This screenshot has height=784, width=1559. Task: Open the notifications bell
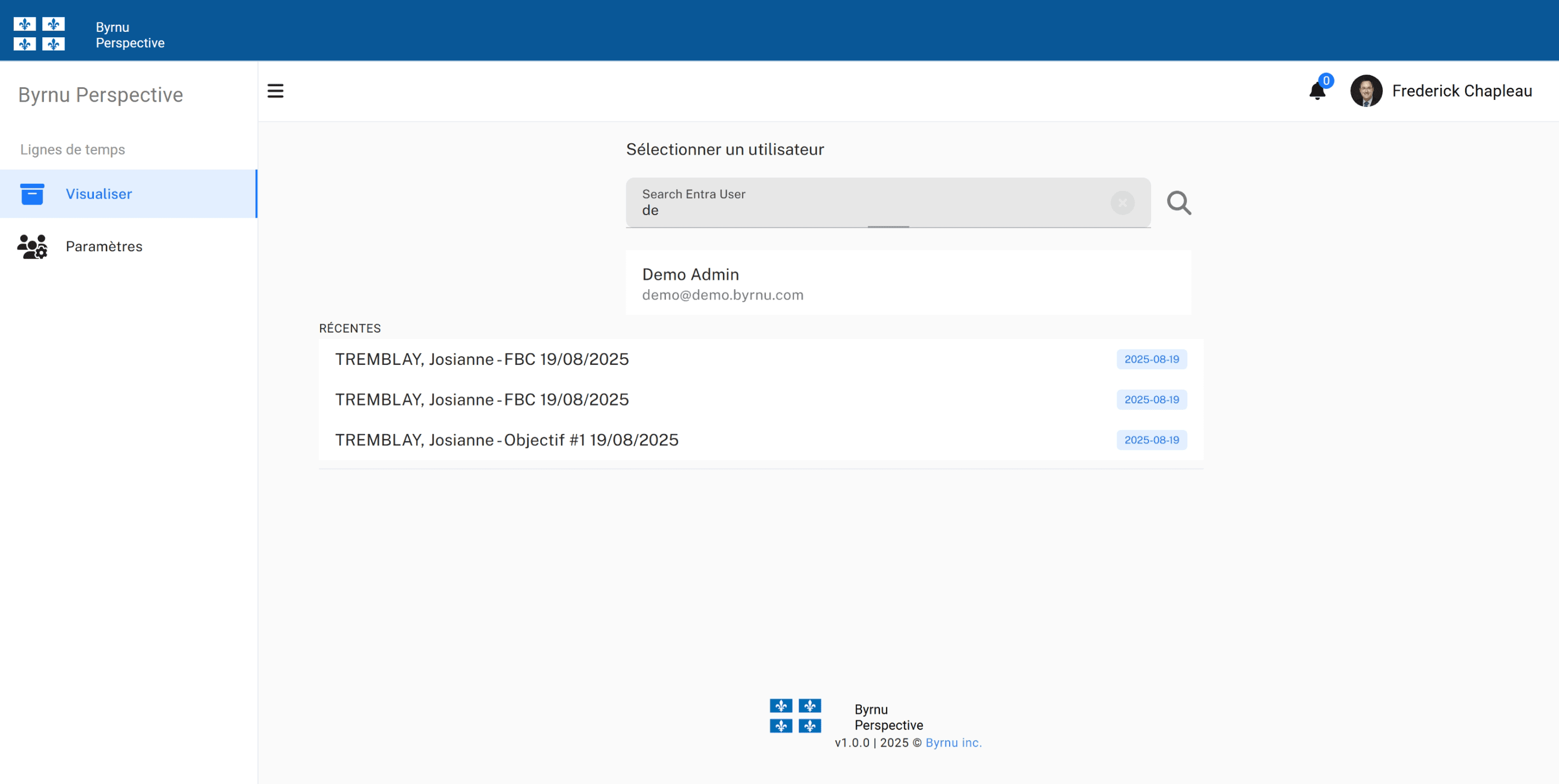[1317, 91]
